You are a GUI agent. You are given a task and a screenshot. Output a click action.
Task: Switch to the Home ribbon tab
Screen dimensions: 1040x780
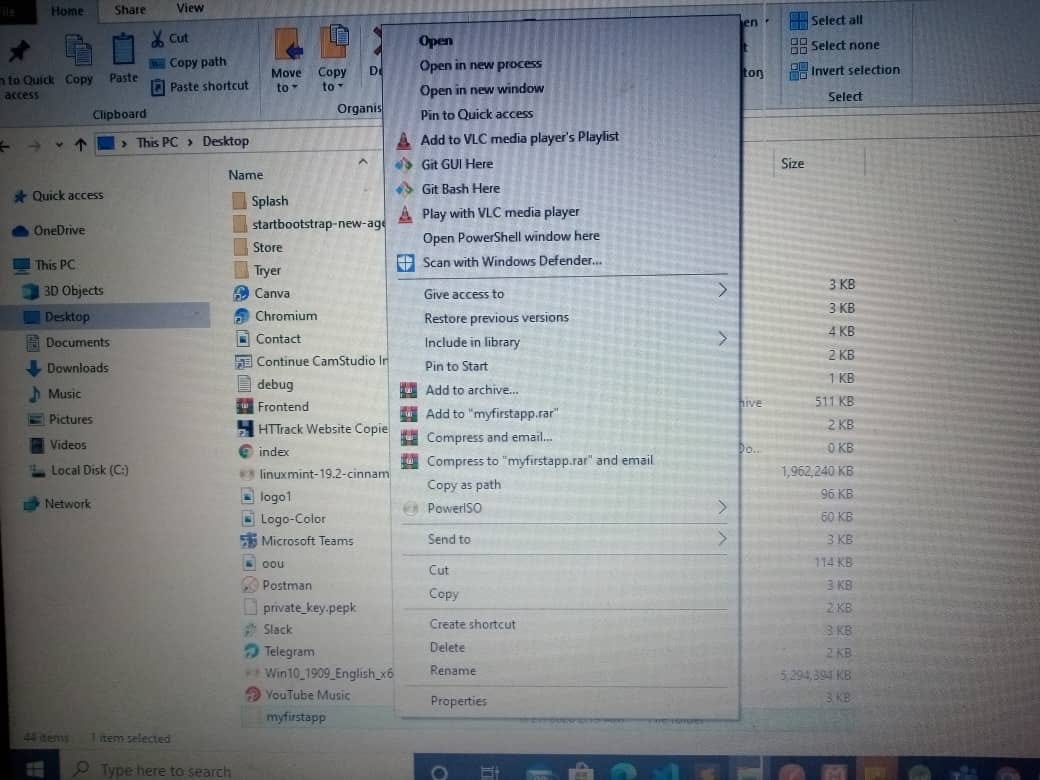67,11
